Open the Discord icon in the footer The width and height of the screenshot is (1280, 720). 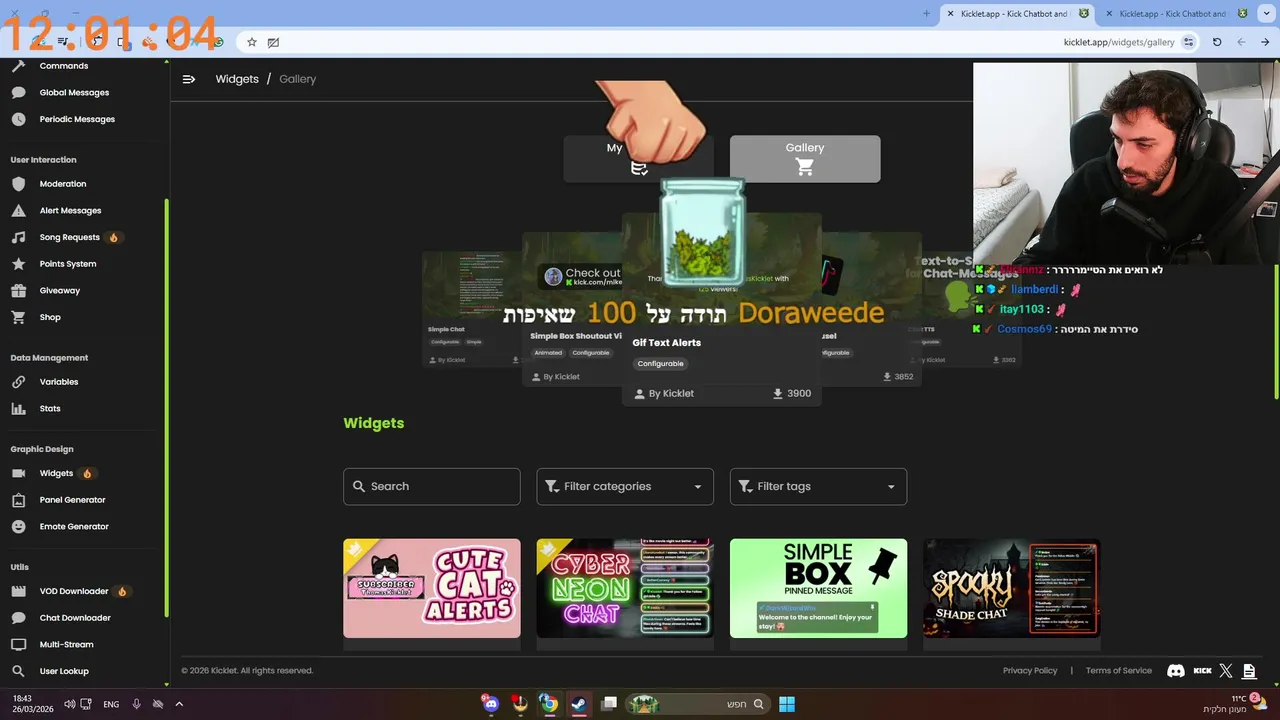1176,671
